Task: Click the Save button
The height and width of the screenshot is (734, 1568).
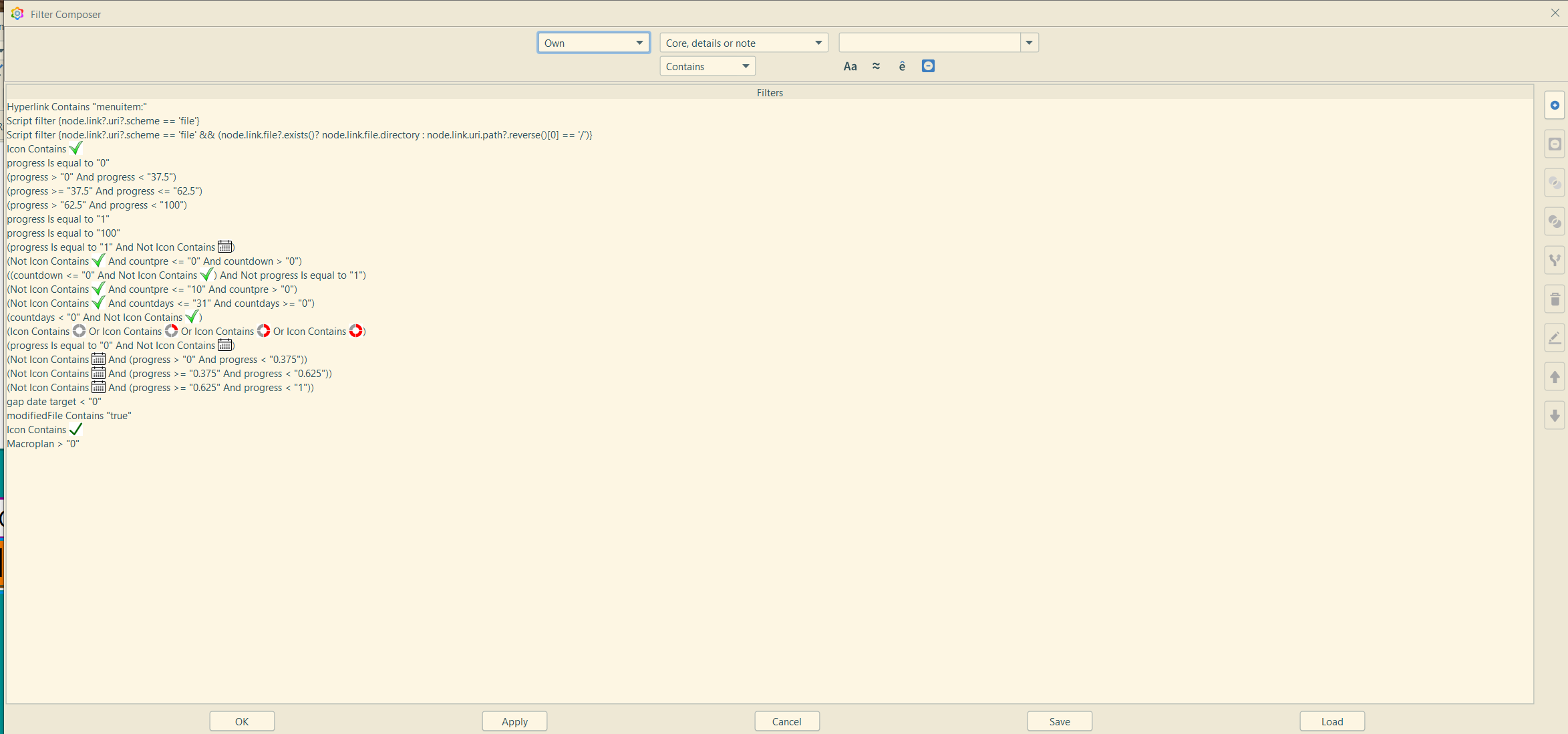Action: pos(1060,721)
